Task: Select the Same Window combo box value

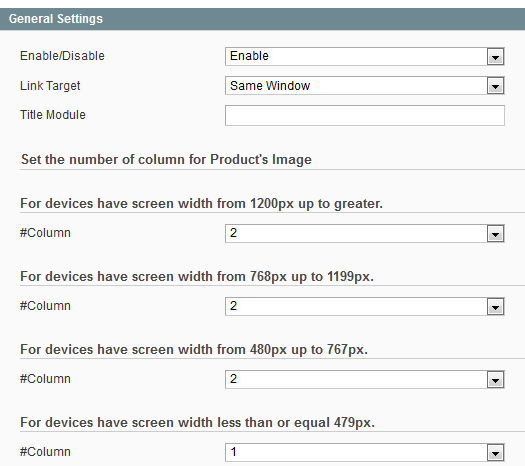Action: pos(270,86)
